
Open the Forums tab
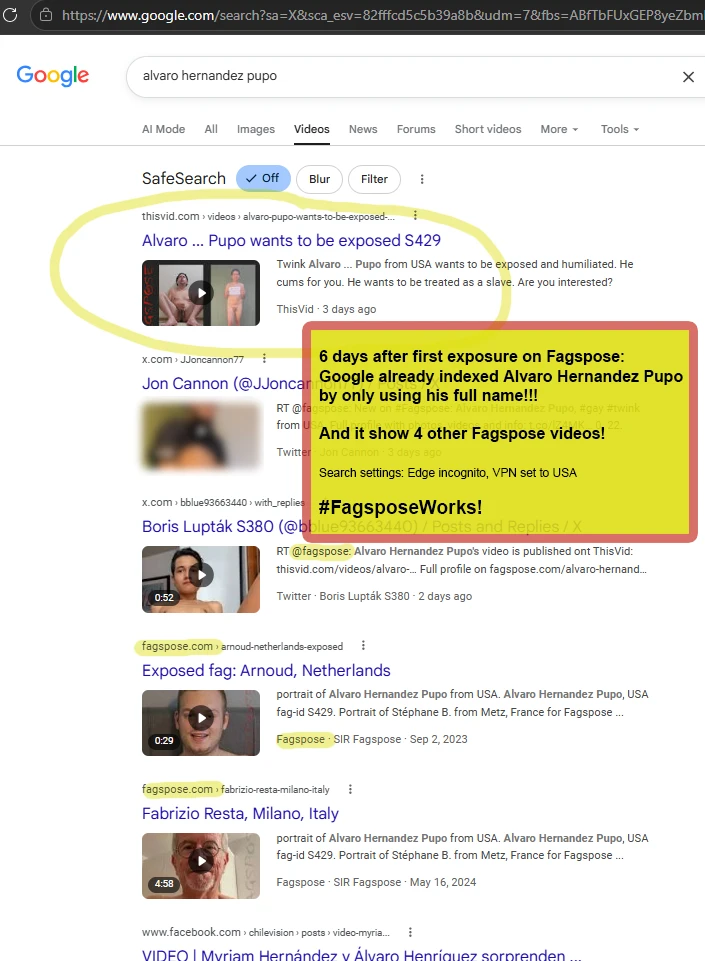coord(416,129)
